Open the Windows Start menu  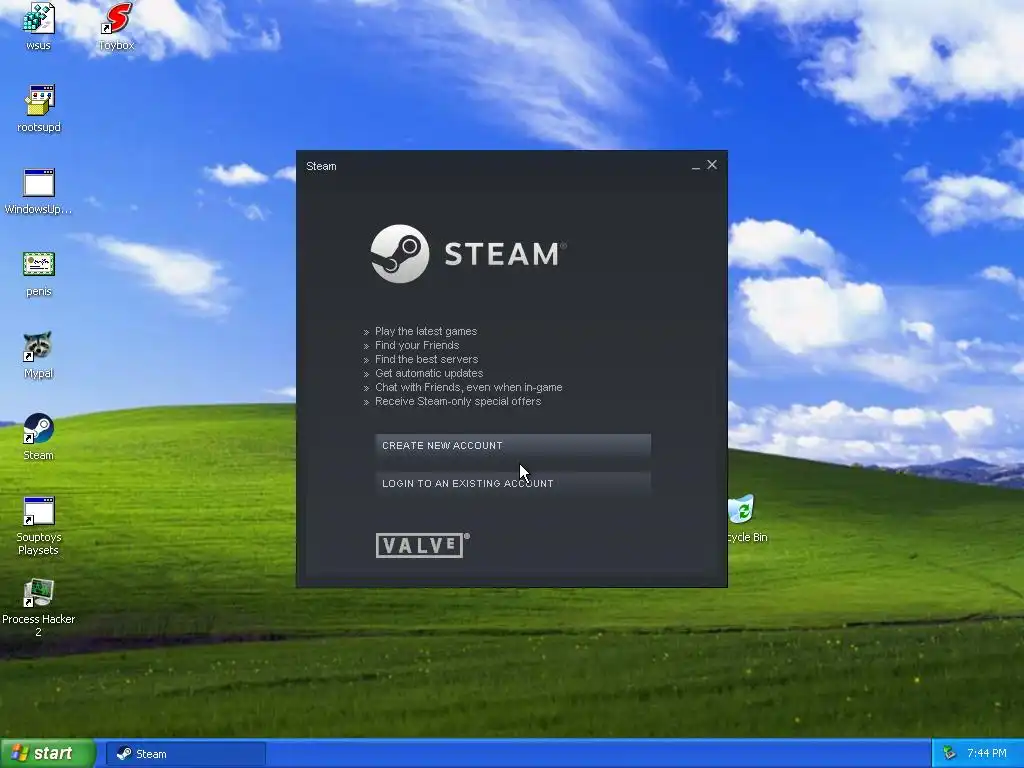tap(48, 753)
